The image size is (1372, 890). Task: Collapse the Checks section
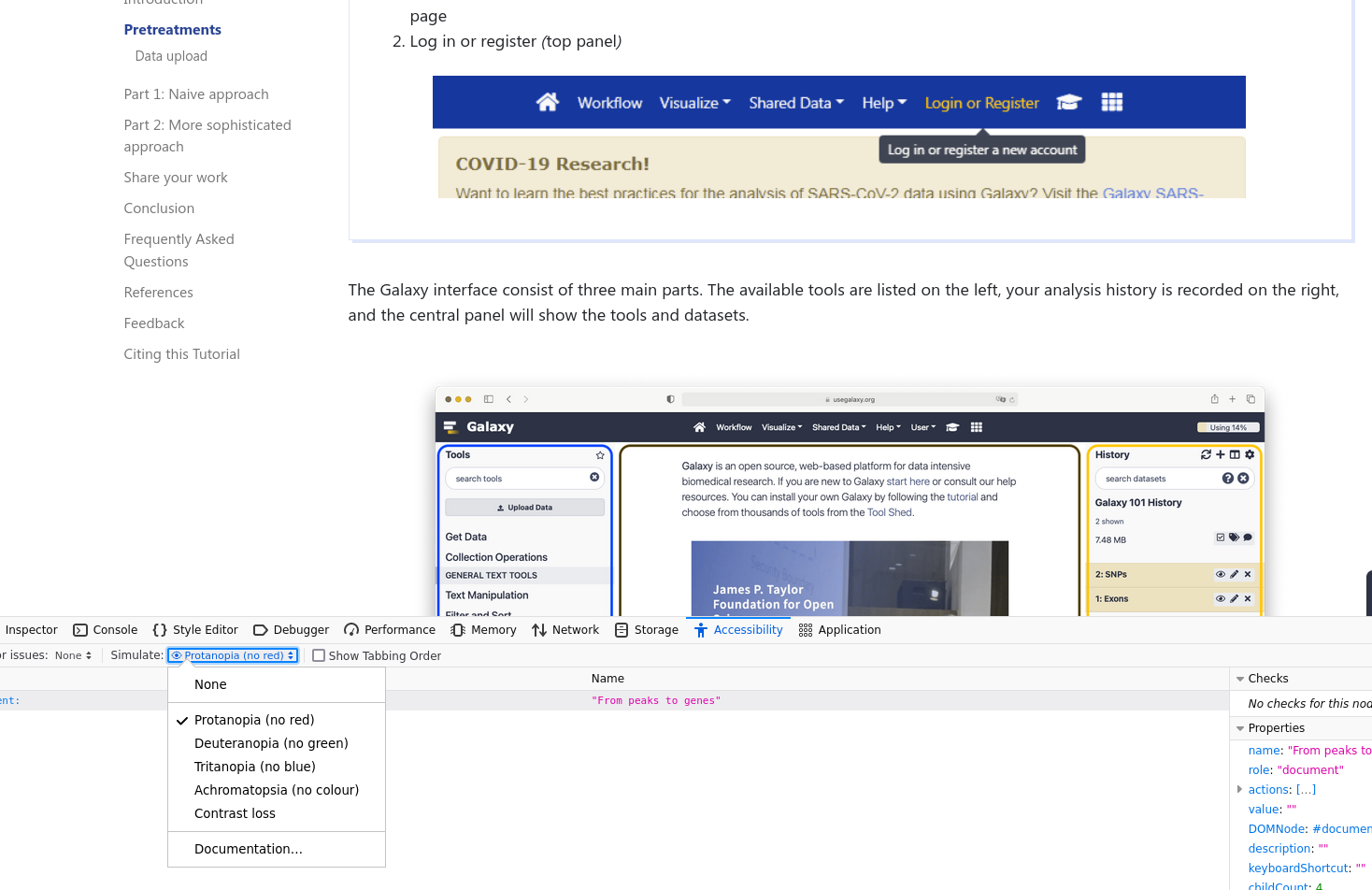(x=1240, y=679)
